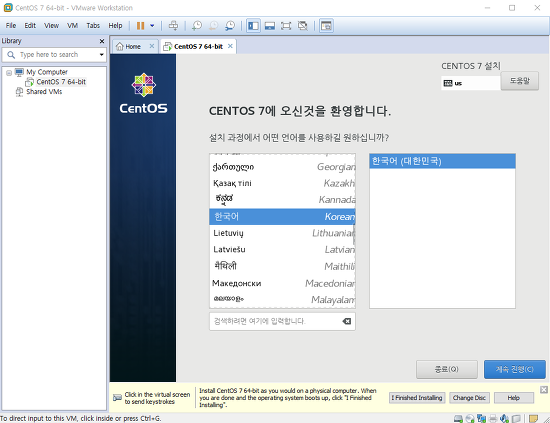
Task: Select Malayalam in the language list
Action: [x=282, y=300]
